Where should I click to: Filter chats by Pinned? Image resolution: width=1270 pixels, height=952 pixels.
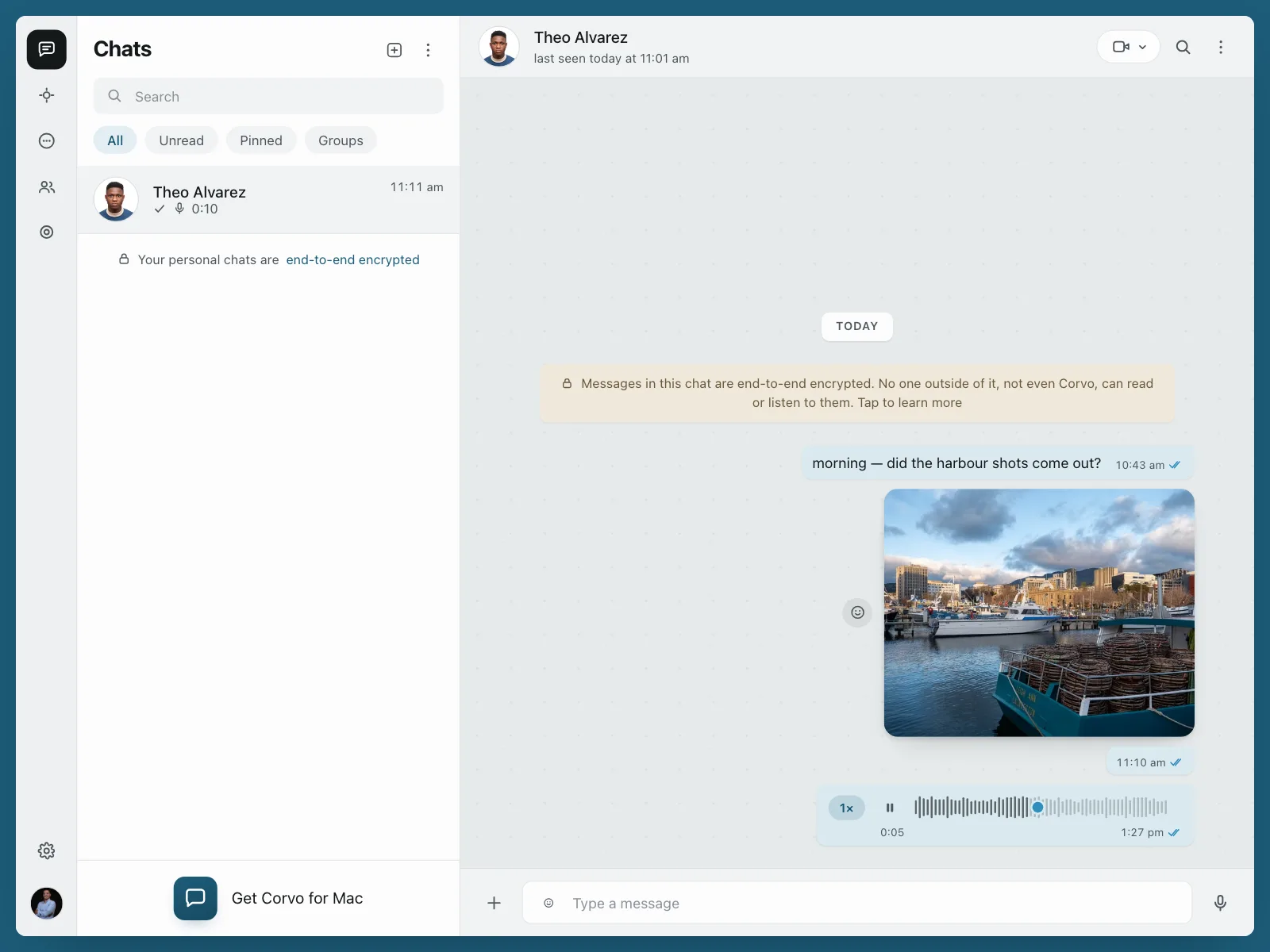click(261, 140)
